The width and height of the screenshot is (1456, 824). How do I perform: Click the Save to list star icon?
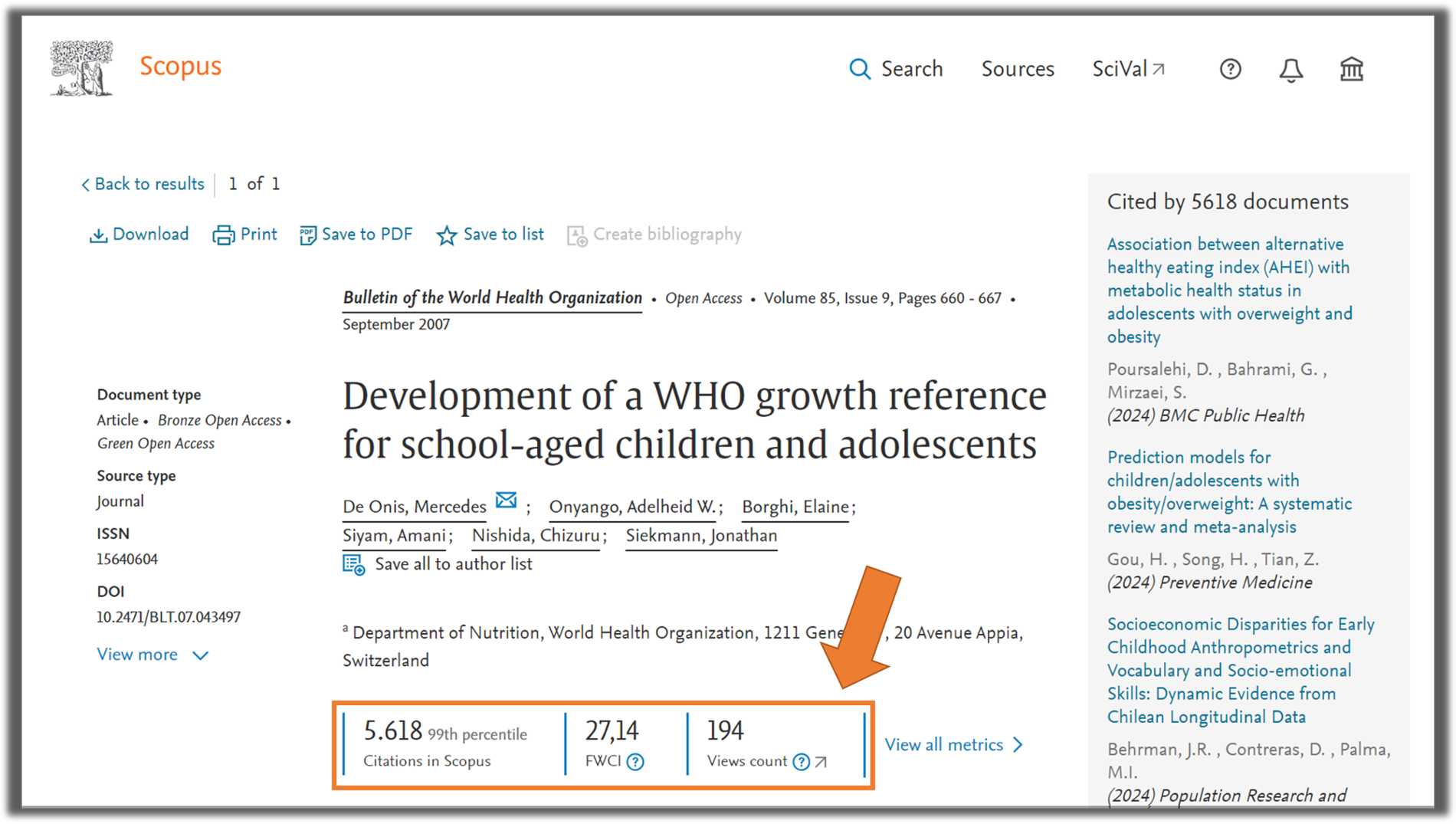[446, 235]
